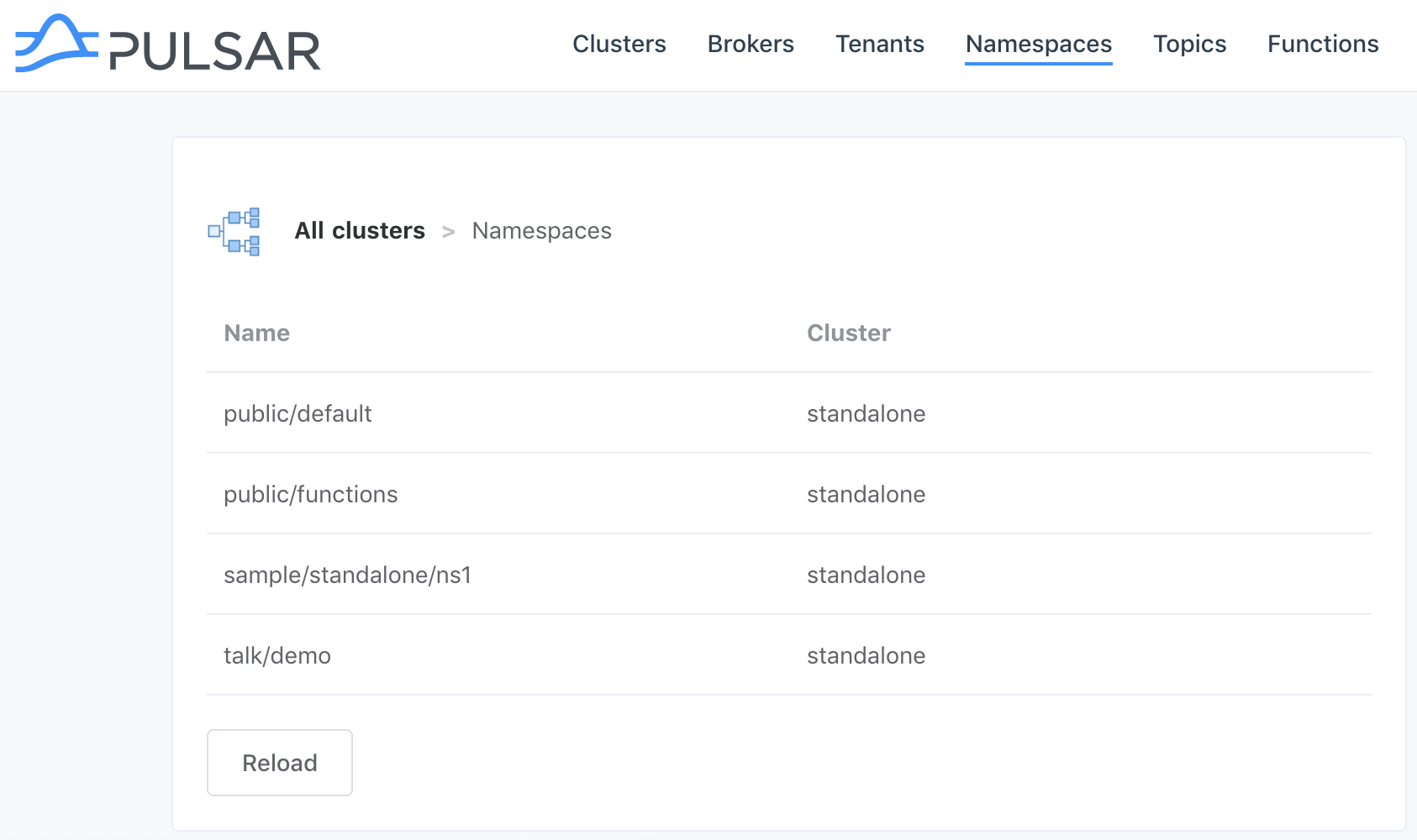Viewport: 1417px width, 840px height.
Task: Click the All clusters breadcrumb link
Action: coord(360,230)
